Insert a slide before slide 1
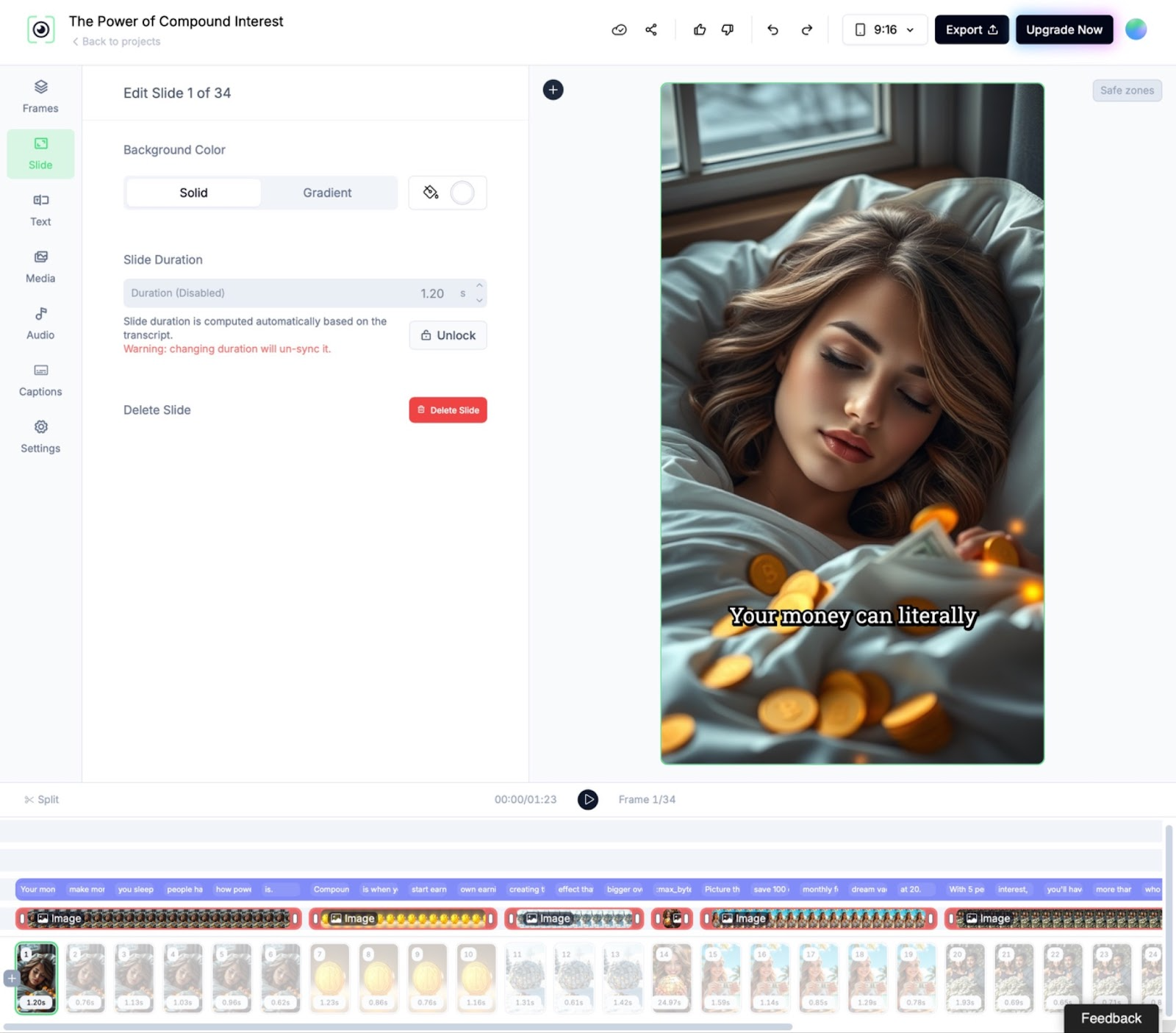Viewport: 1176px width, 1033px height. pyautogui.click(x=12, y=979)
